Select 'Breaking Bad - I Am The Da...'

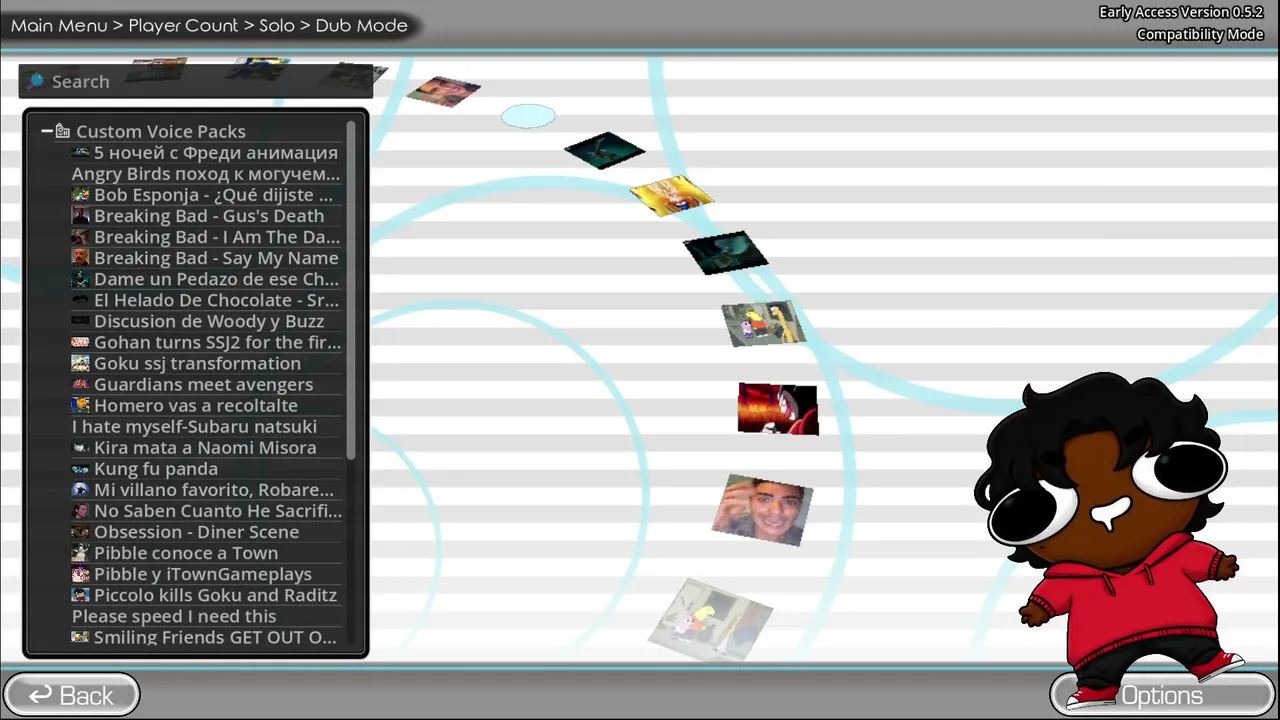pyautogui.click(x=217, y=237)
